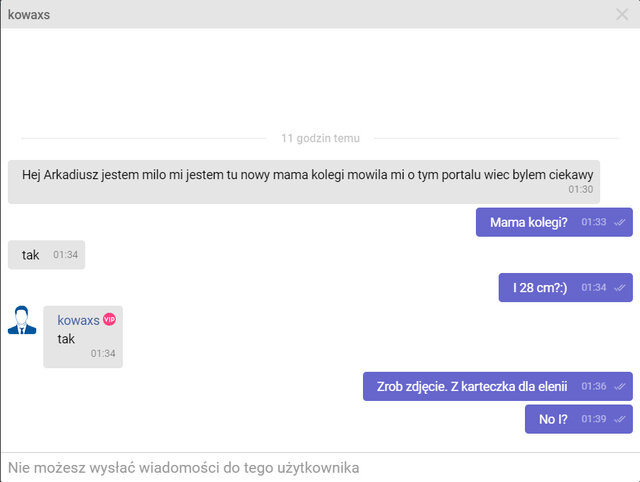The height and width of the screenshot is (482, 640).
Task: Click read-receipt checkmarks on "I 28 cm?:)" message
Action: pos(620,287)
